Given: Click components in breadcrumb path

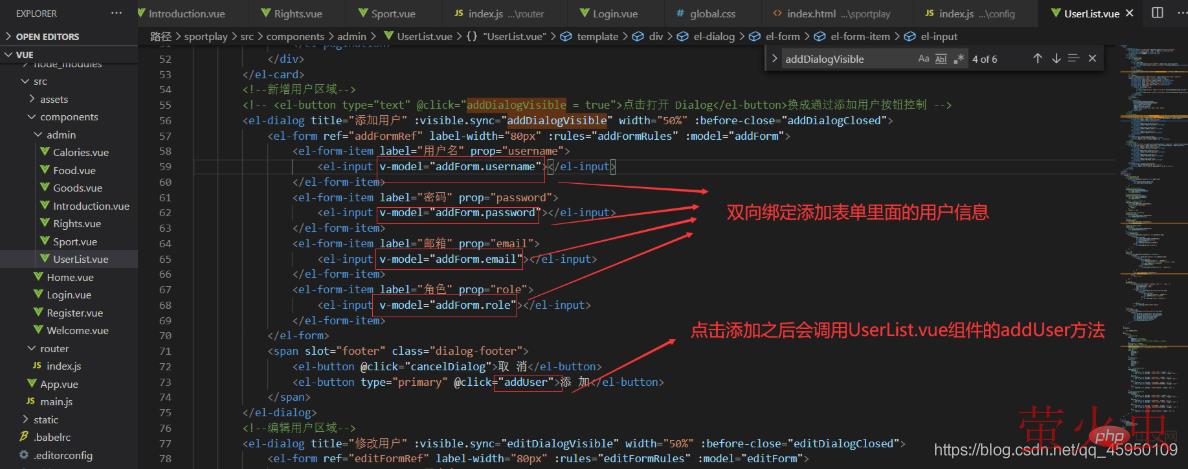Looking at the screenshot, I should (295, 36).
